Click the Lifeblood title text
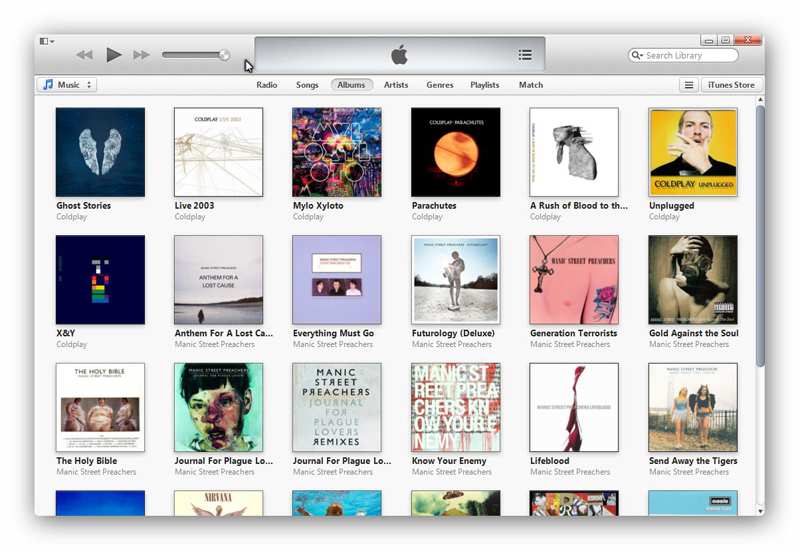 coord(549,461)
